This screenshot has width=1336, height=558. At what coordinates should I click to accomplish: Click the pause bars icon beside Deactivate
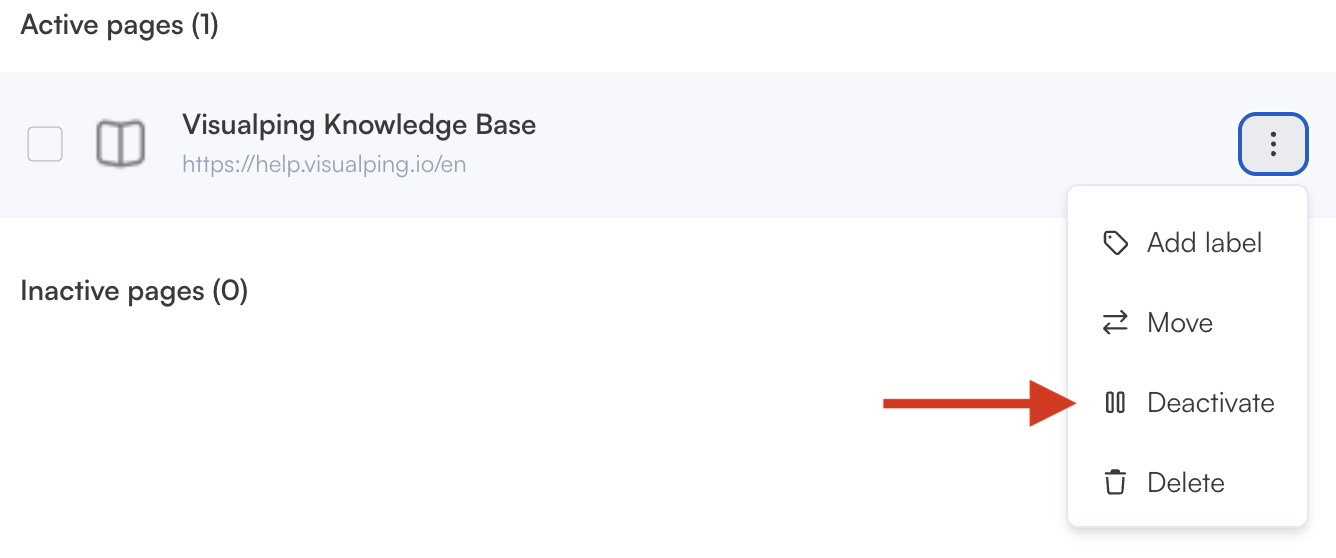pyautogui.click(x=1115, y=403)
